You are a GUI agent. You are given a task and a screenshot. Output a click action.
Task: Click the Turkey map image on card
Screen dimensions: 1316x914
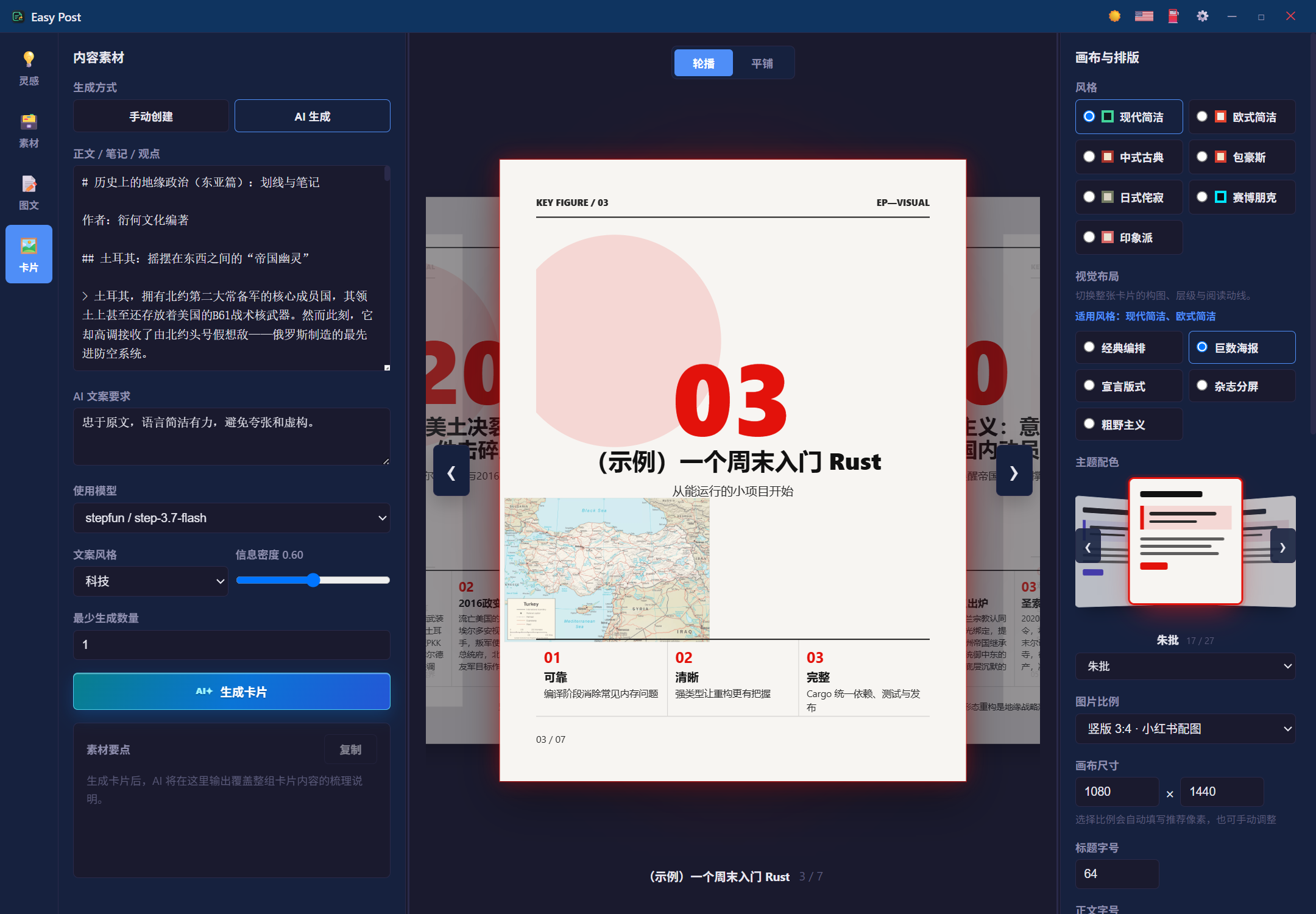coord(607,570)
